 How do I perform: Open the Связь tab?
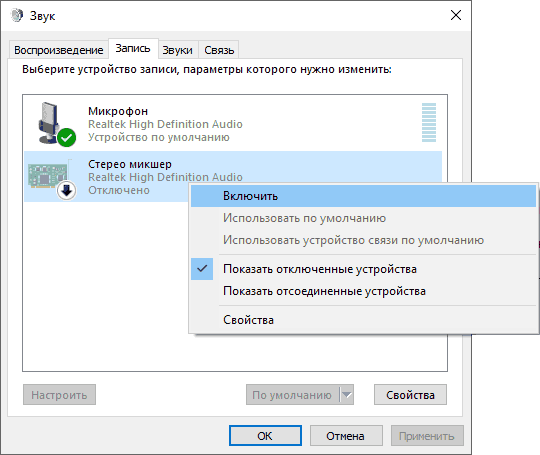(x=219, y=50)
